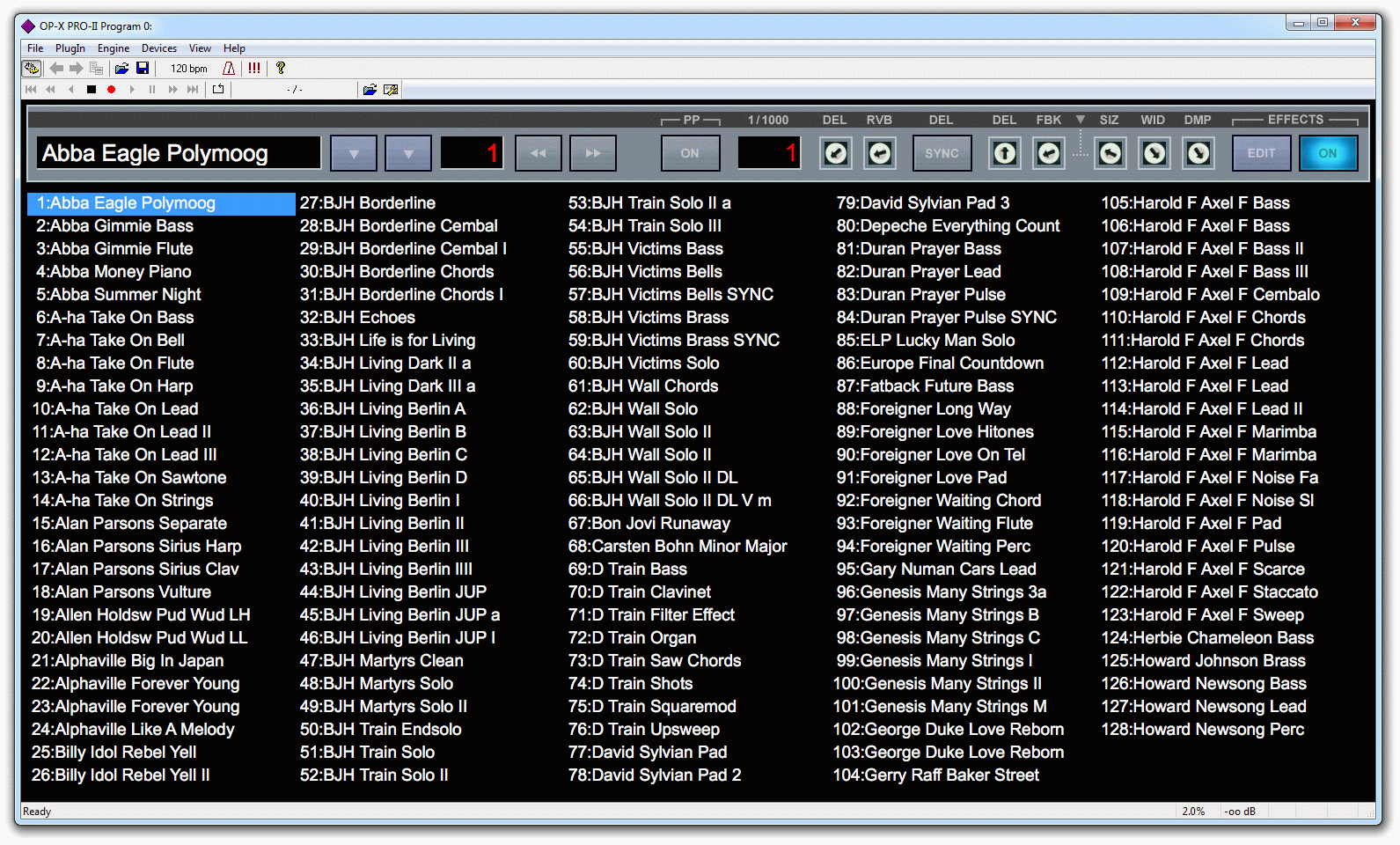Click the yellow question mark help icon
Image resolution: width=1400 pixels, height=845 pixels.
point(281,69)
